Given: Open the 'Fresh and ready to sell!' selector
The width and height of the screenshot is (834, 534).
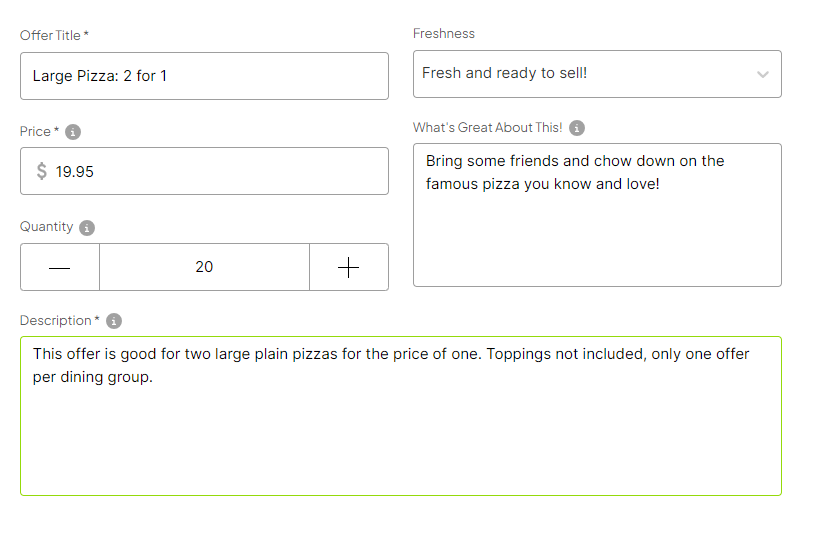Looking at the screenshot, I should [580, 74].
